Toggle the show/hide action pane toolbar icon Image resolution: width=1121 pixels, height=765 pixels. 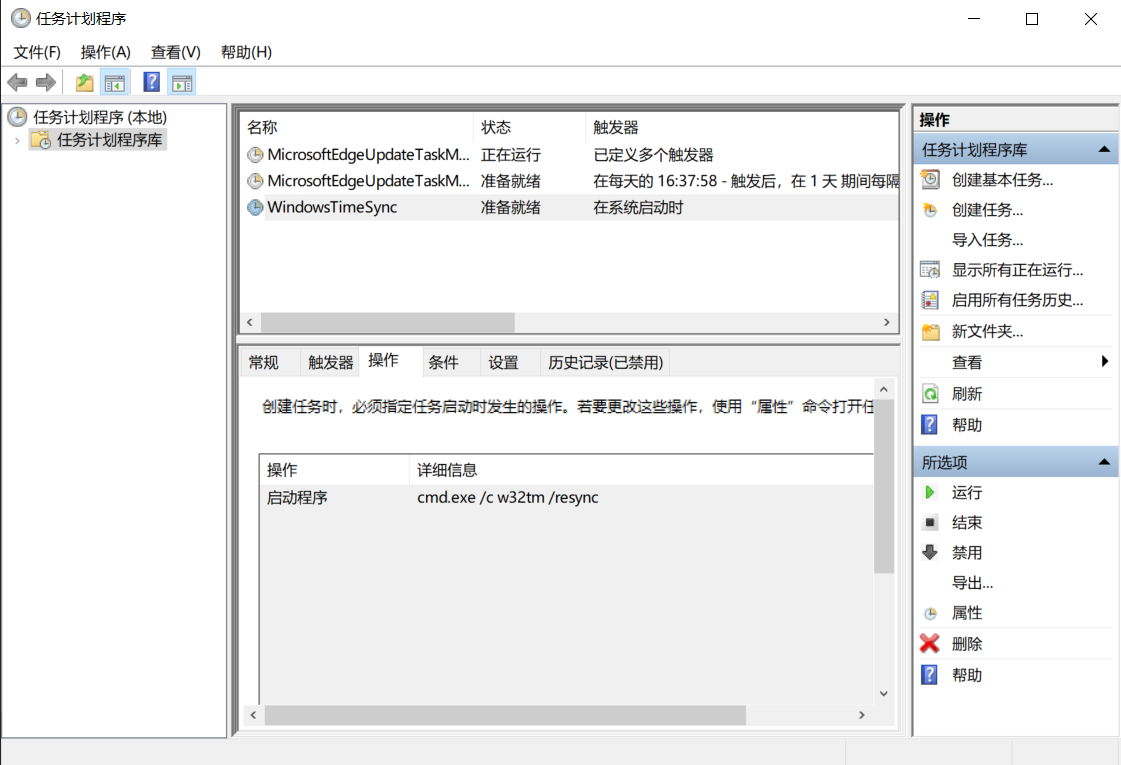pos(182,83)
